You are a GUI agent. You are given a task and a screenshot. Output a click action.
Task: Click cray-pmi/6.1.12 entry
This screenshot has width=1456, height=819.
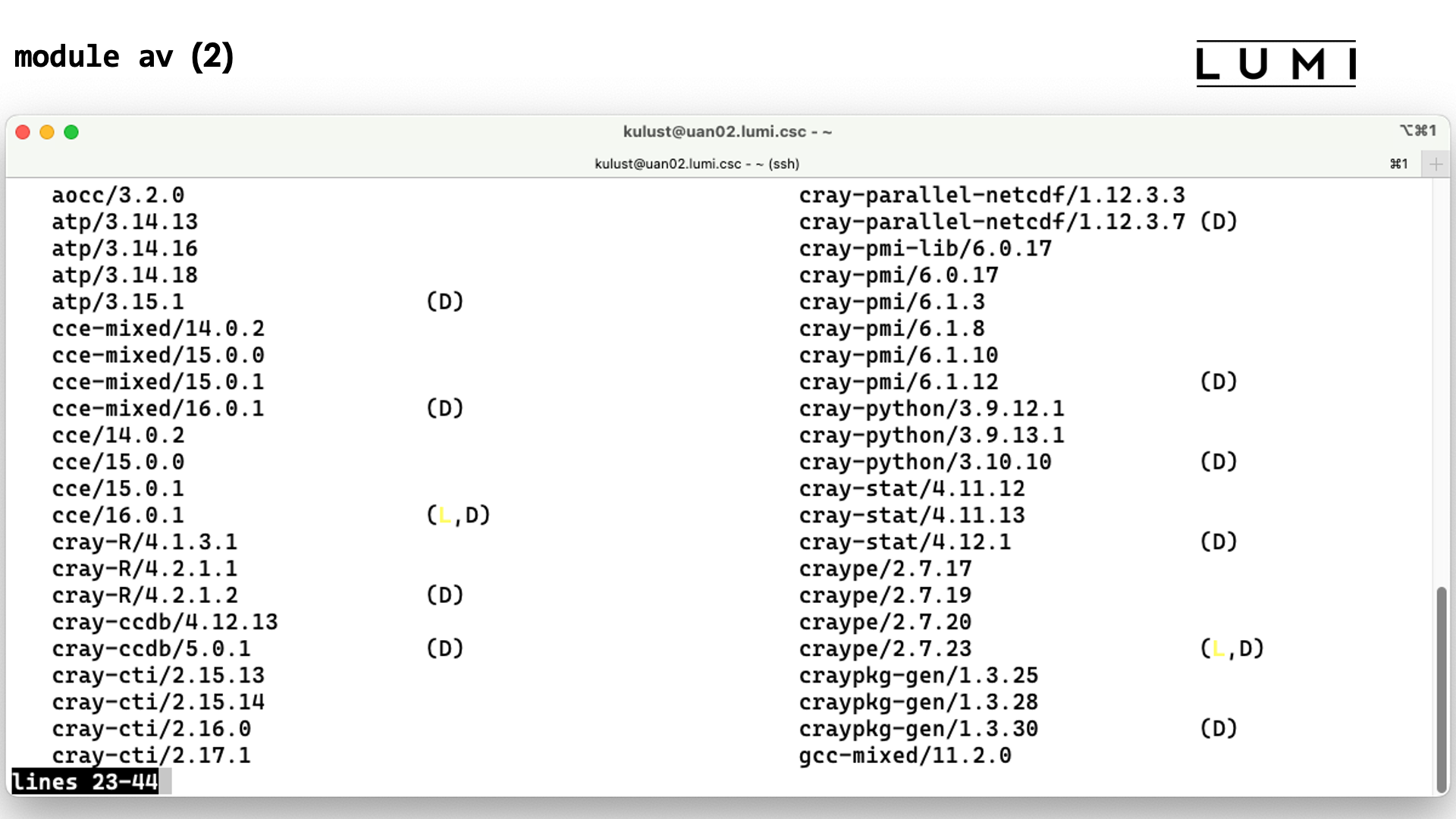tap(899, 382)
